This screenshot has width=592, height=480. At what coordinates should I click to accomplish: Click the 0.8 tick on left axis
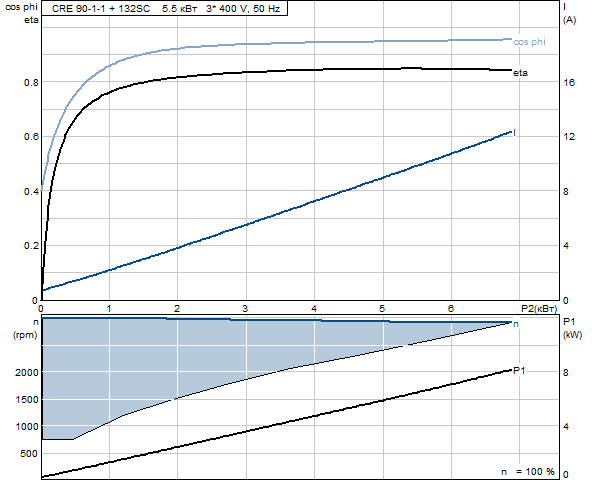31,82
